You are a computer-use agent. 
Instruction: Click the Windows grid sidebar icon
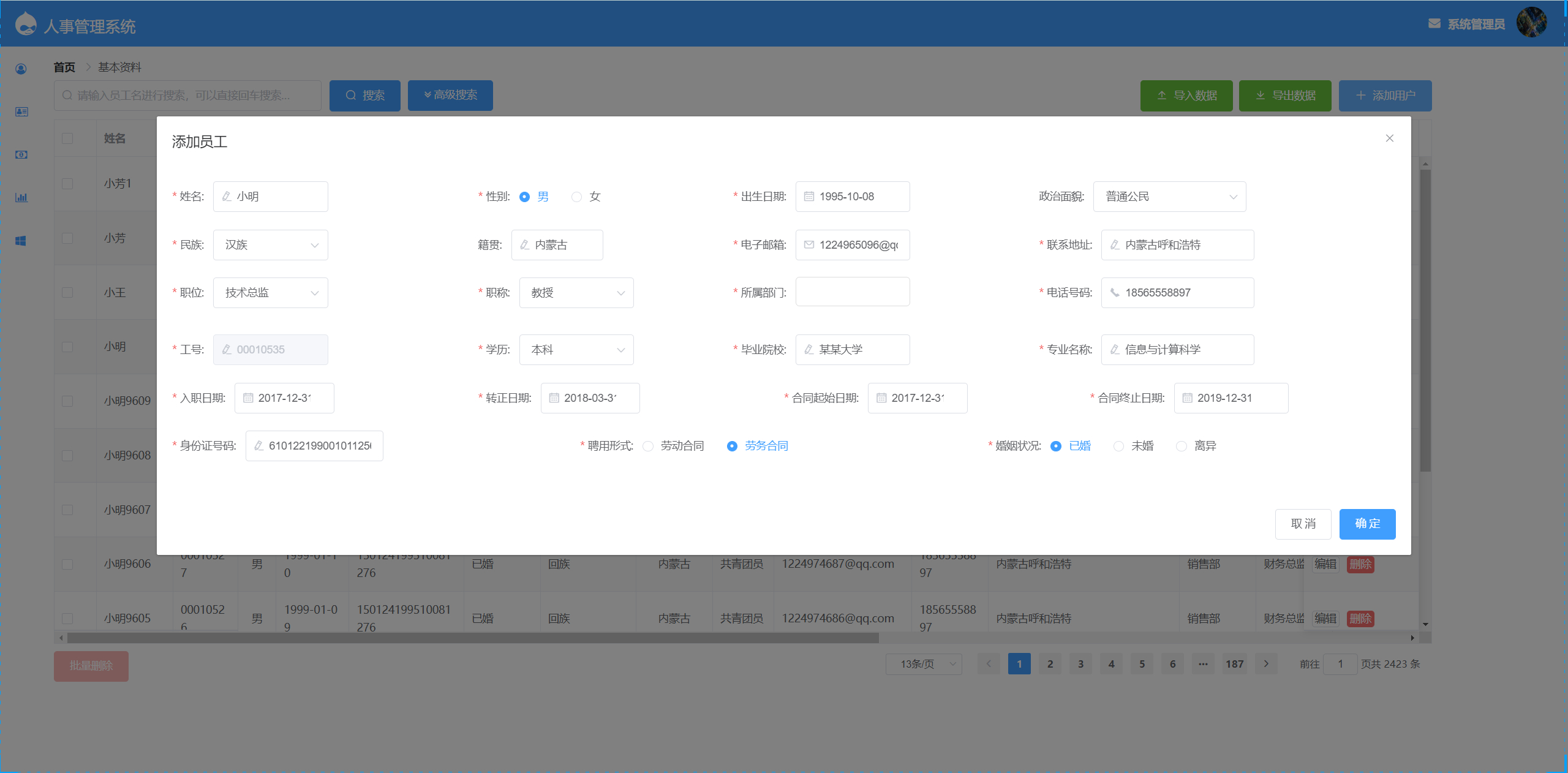(21, 241)
